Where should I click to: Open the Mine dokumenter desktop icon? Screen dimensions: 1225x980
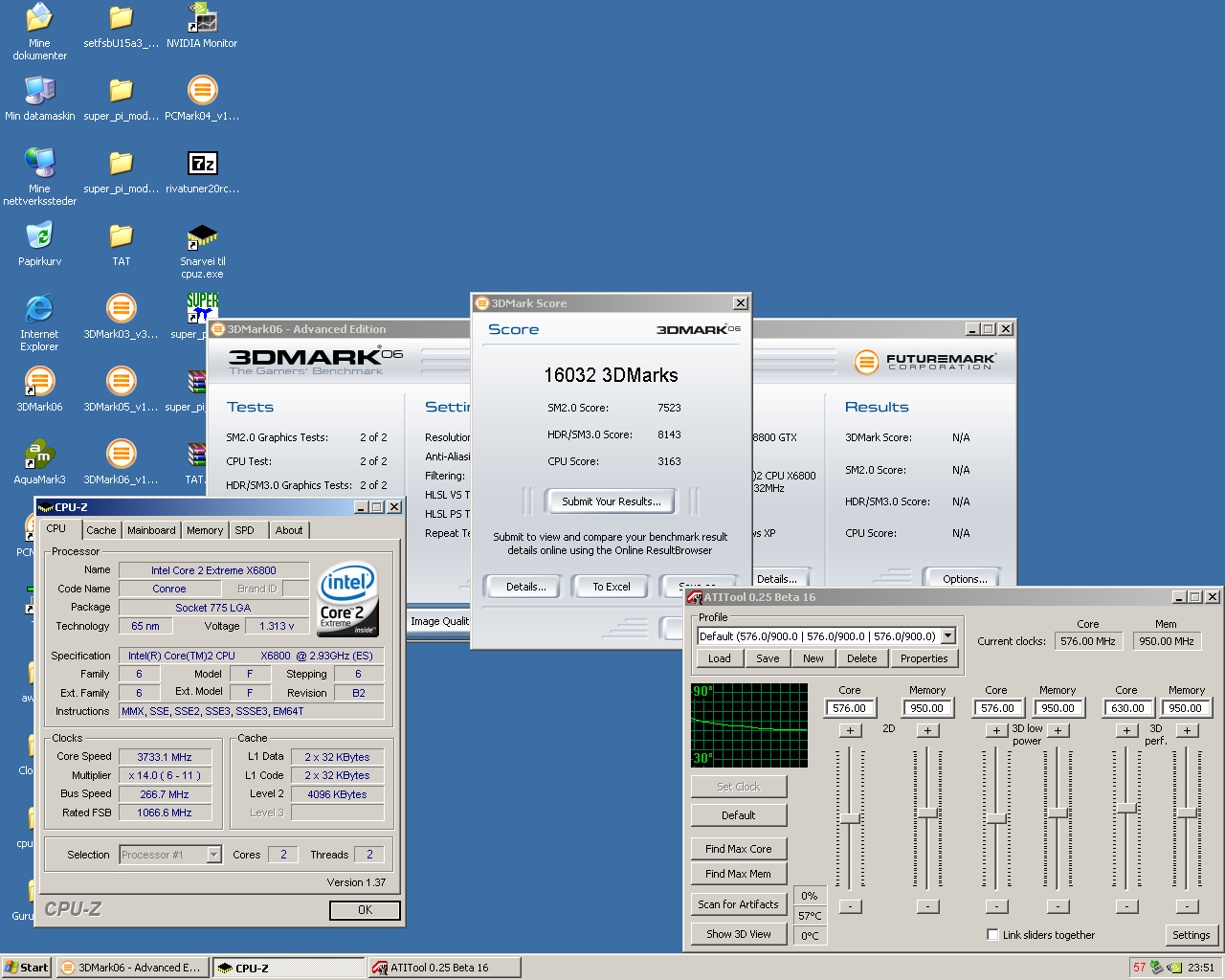click(39, 32)
